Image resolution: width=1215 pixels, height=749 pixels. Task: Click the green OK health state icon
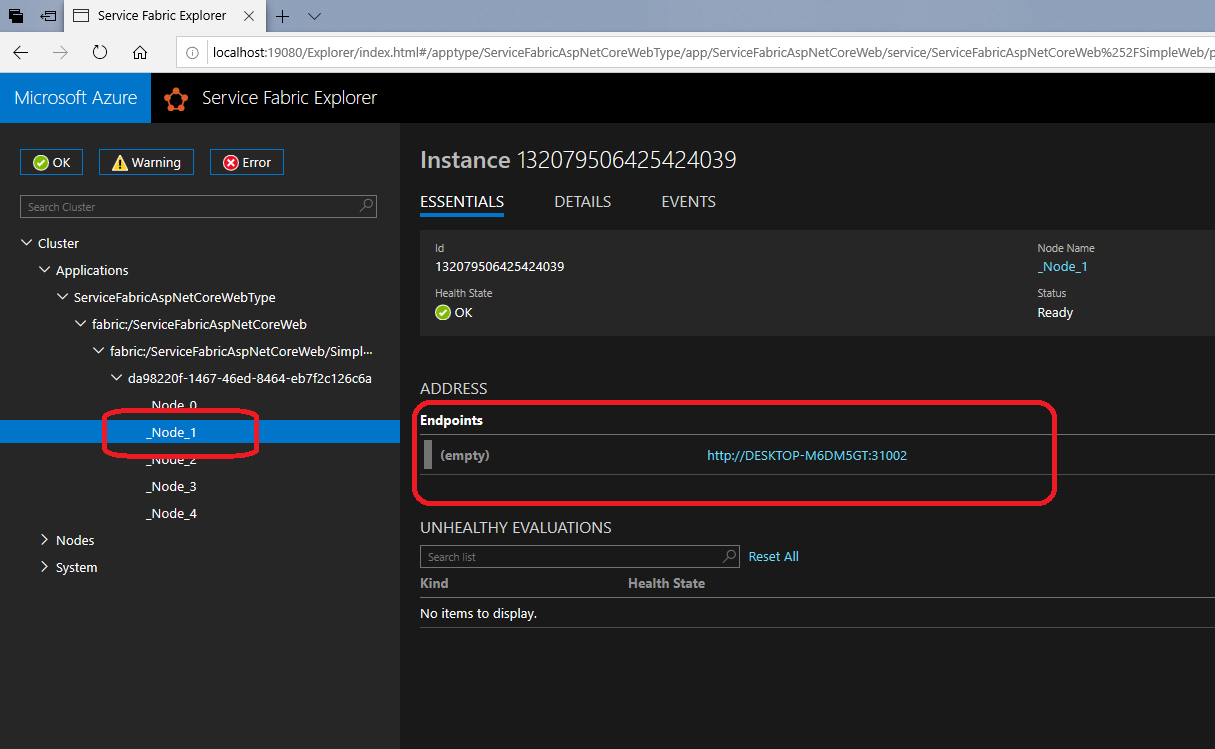(x=443, y=312)
